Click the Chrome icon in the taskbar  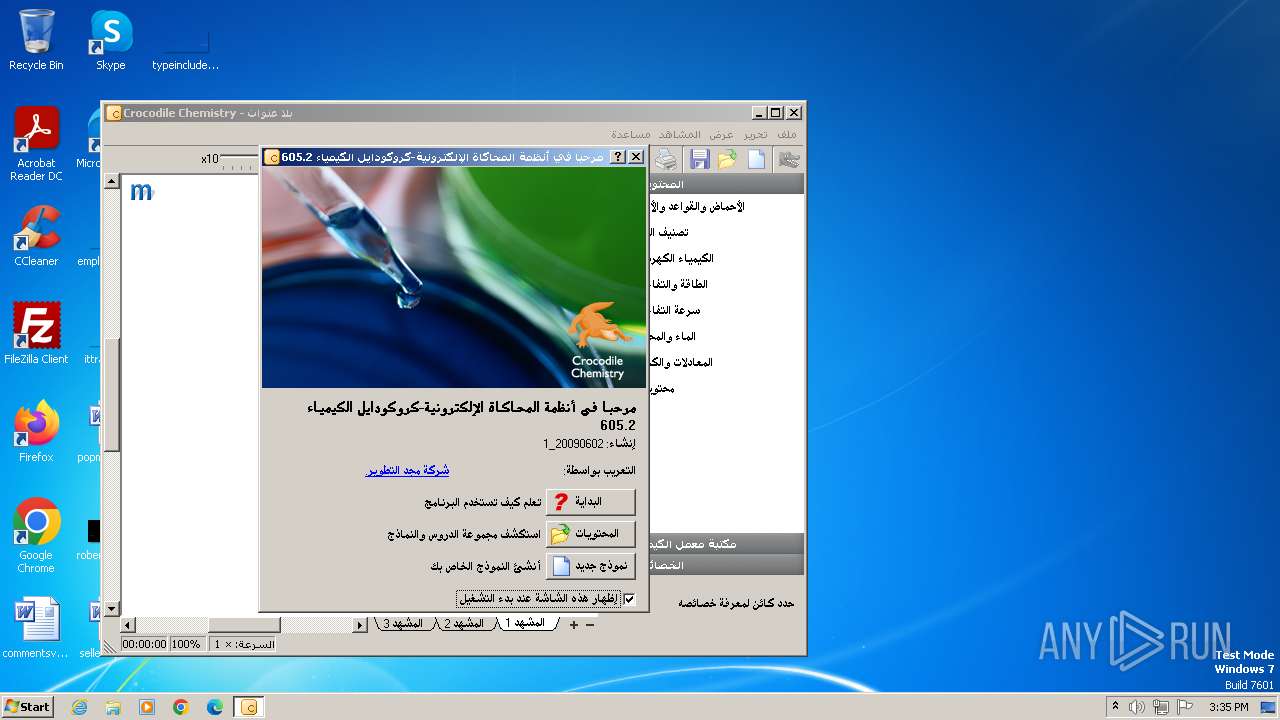tap(181, 707)
